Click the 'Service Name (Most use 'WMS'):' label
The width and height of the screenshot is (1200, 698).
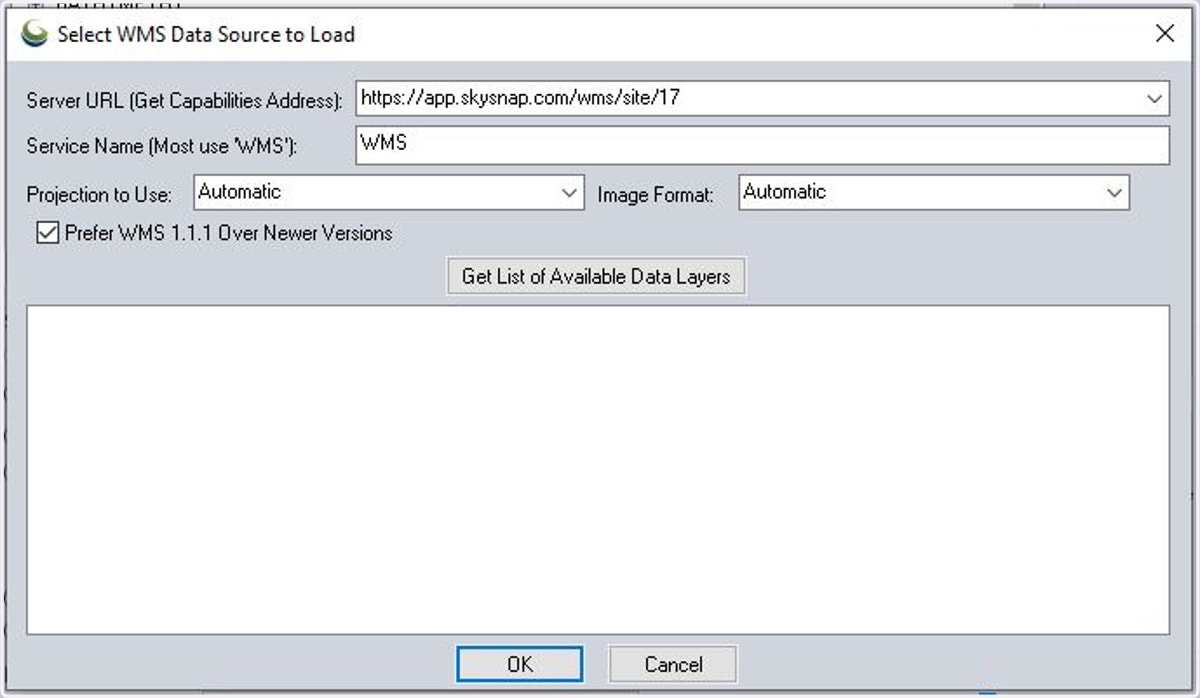coord(163,146)
